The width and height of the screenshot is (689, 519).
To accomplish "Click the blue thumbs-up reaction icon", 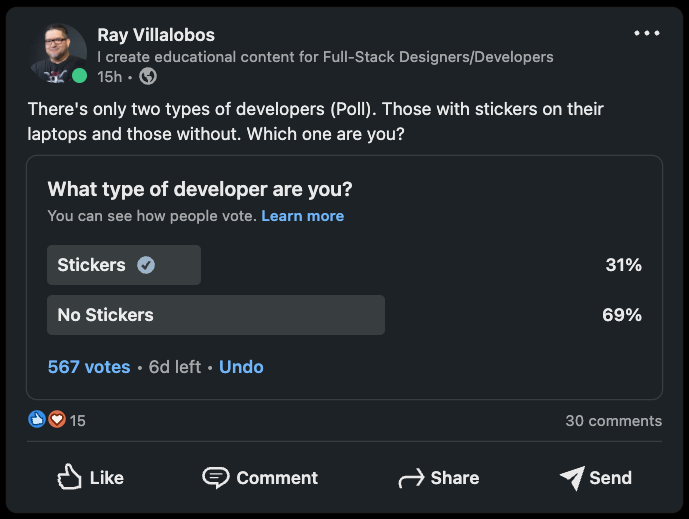I will pyautogui.click(x=37, y=419).
